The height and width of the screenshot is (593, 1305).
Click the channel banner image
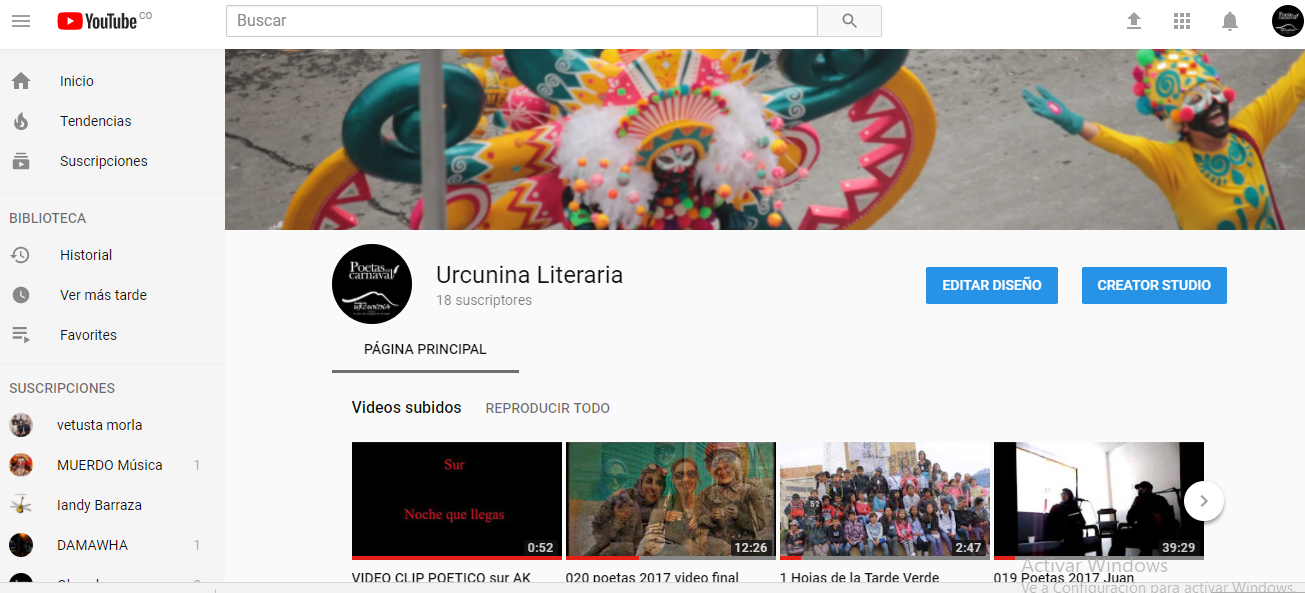click(x=765, y=139)
